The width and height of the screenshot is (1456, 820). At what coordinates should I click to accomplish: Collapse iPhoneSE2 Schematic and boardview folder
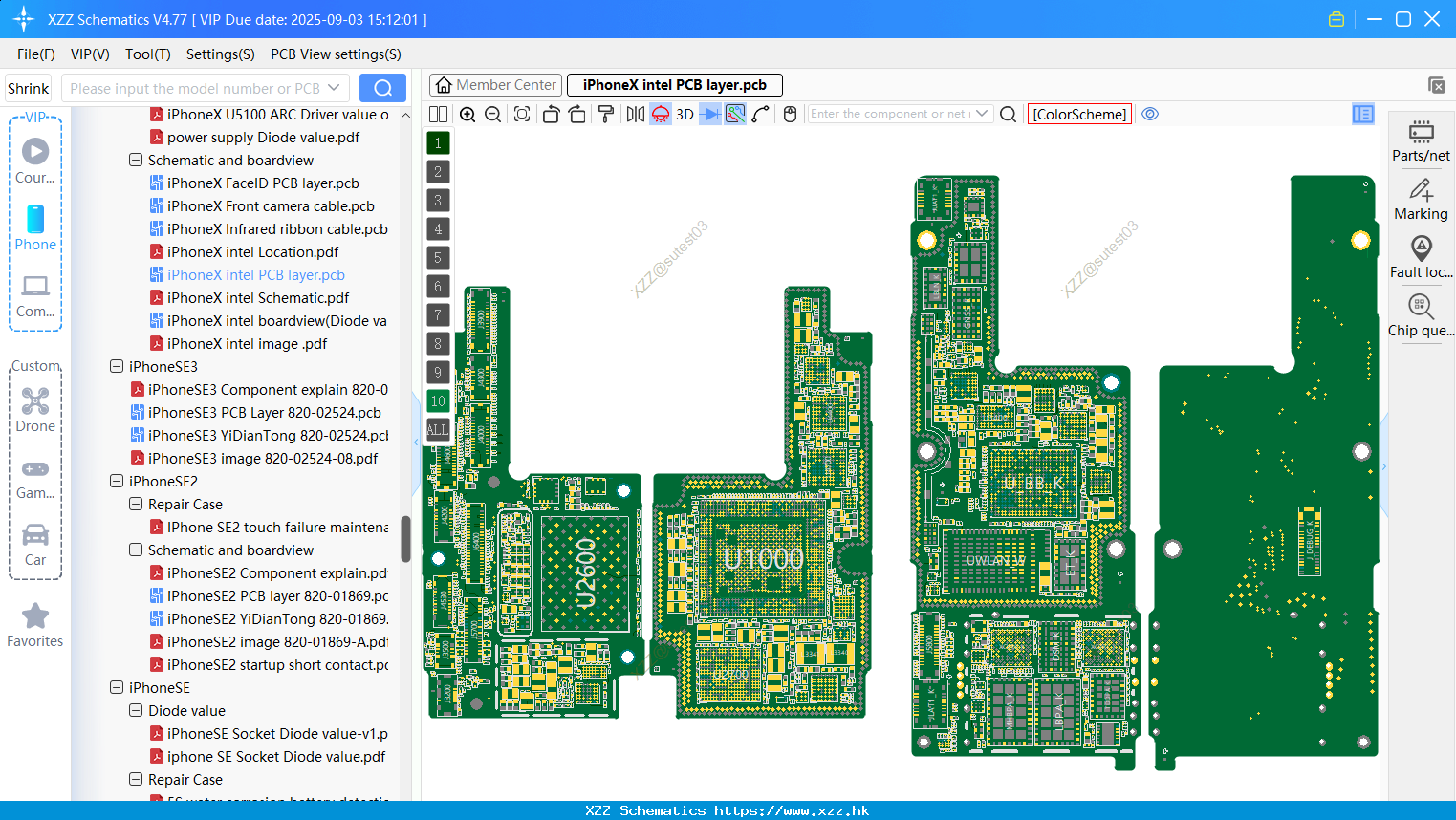(x=136, y=550)
